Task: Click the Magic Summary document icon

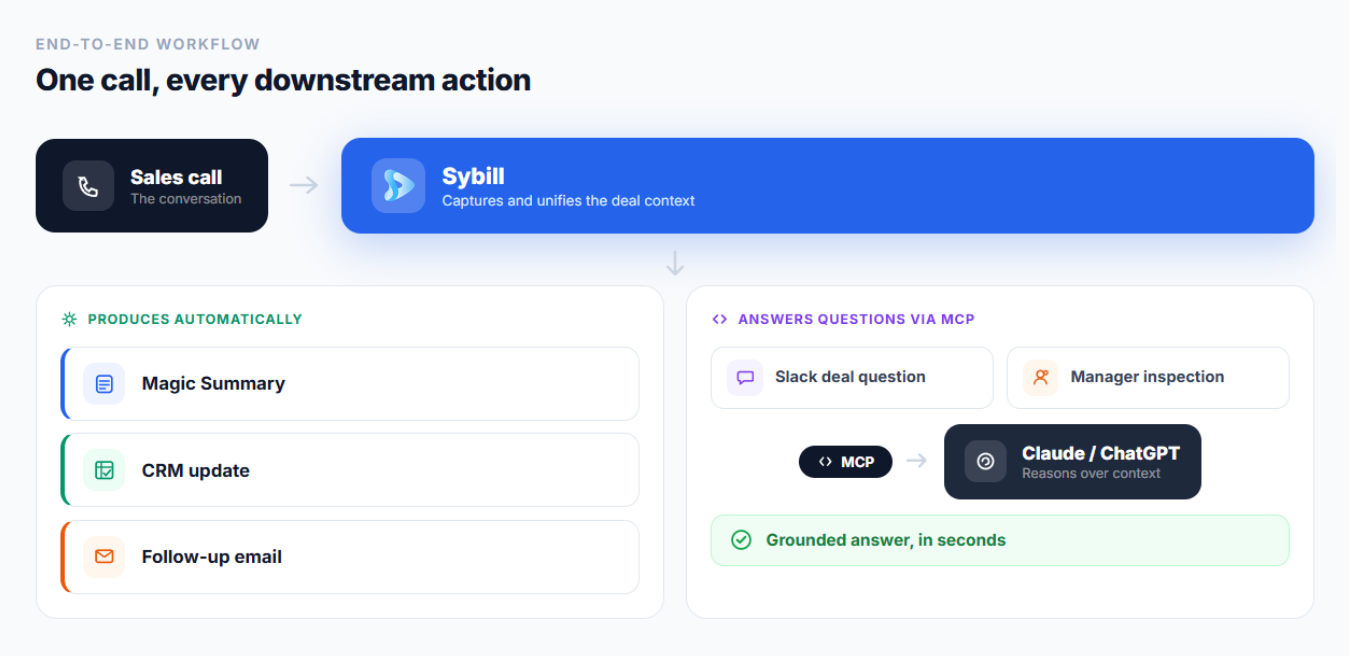Action: click(x=104, y=384)
